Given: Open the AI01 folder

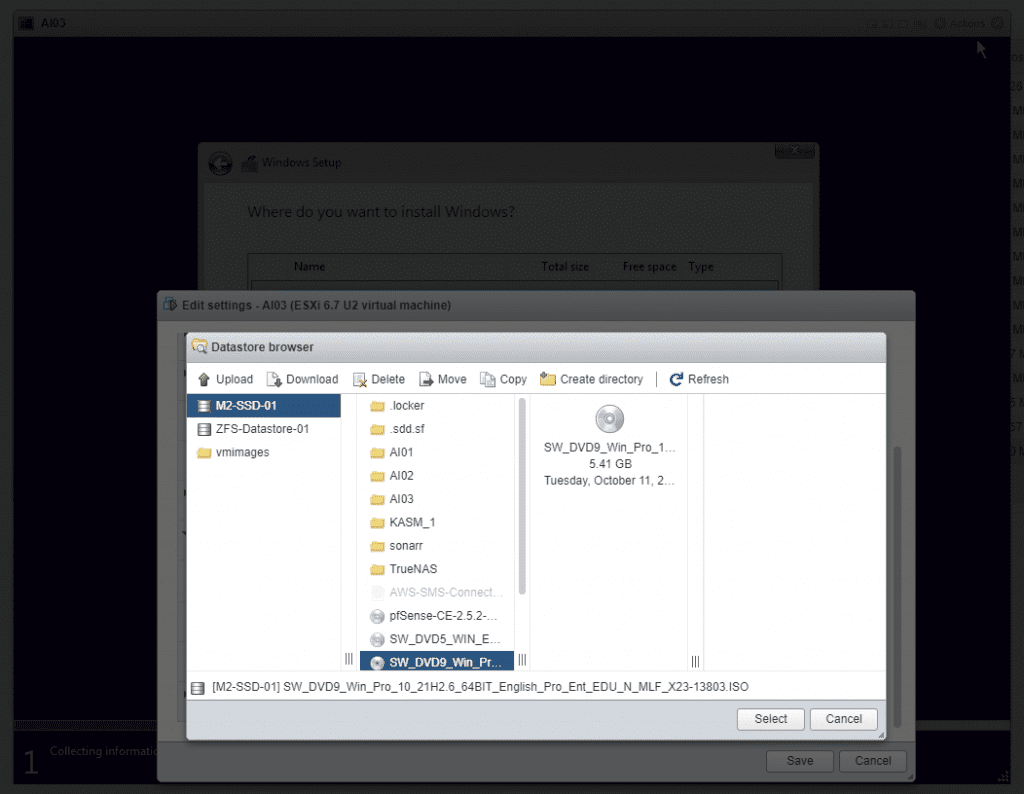Looking at the screenshot, I should coord(437,453).
